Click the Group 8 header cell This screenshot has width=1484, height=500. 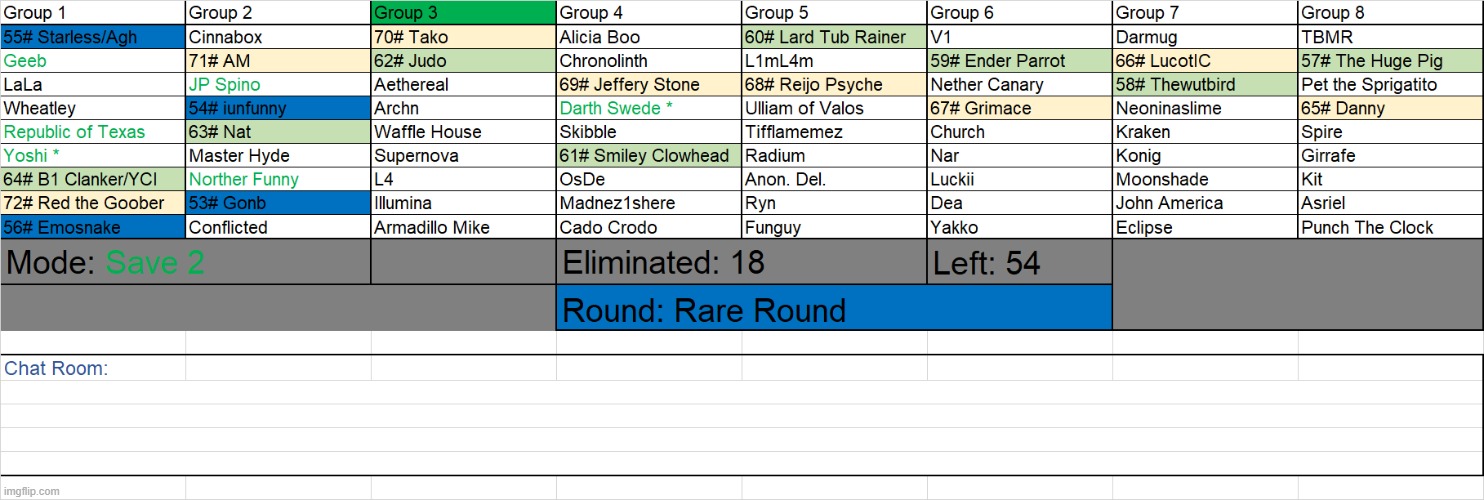pos(1390,13)
